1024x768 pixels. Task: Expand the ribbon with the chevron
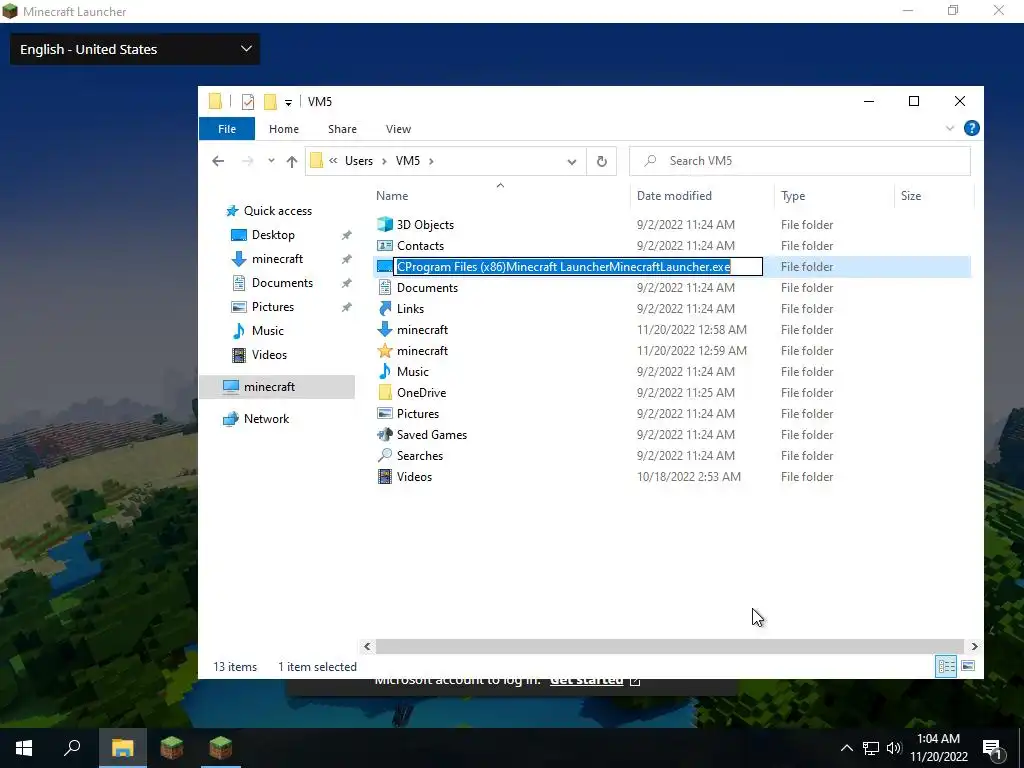[950, 129]
